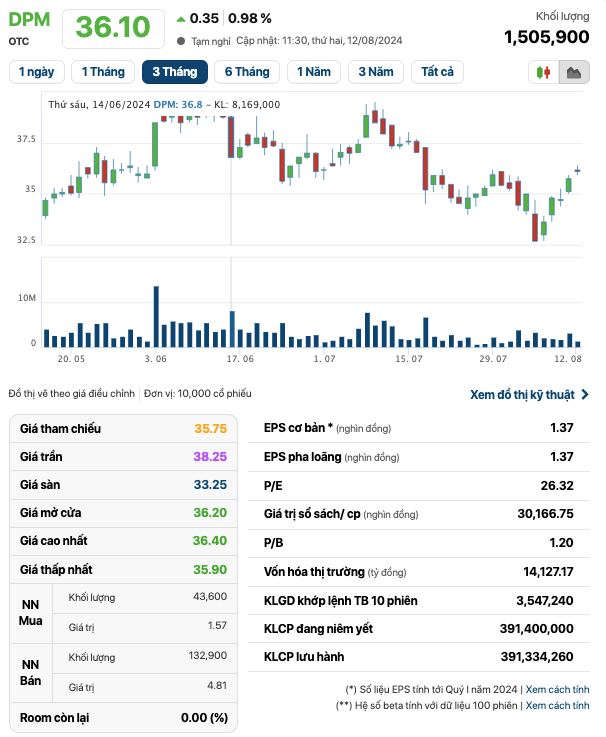The height and width of the screenshot is (737, 606).
Task: Switch to candlestick chart view icon
Action: coord(544,72)
